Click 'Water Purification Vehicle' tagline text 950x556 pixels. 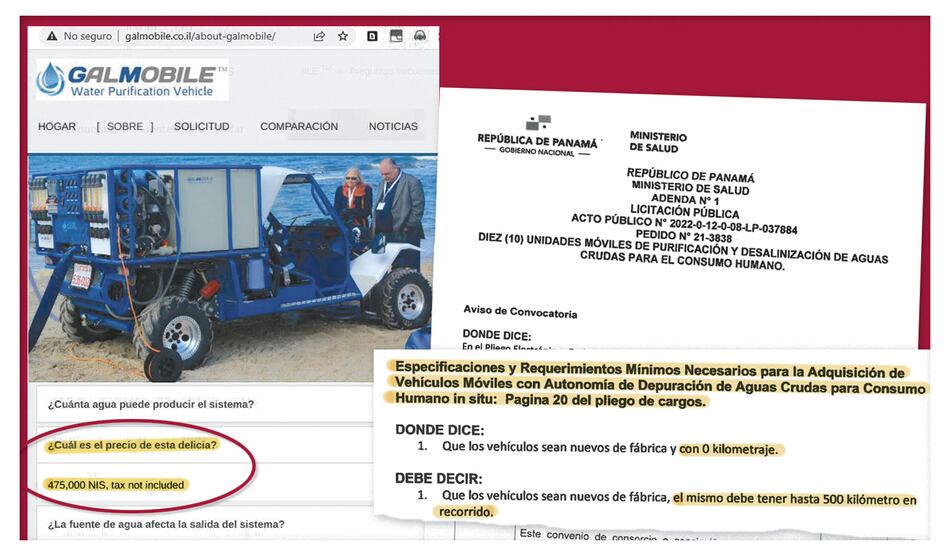pos(142,91)
